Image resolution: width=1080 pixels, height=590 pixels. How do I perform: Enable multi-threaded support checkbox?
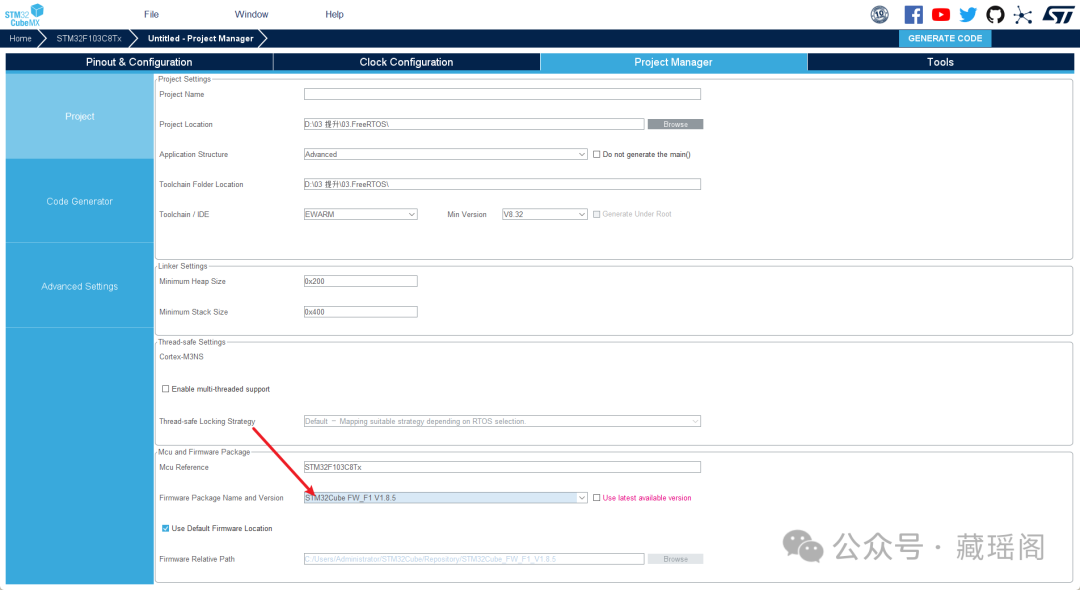(166, 389)
